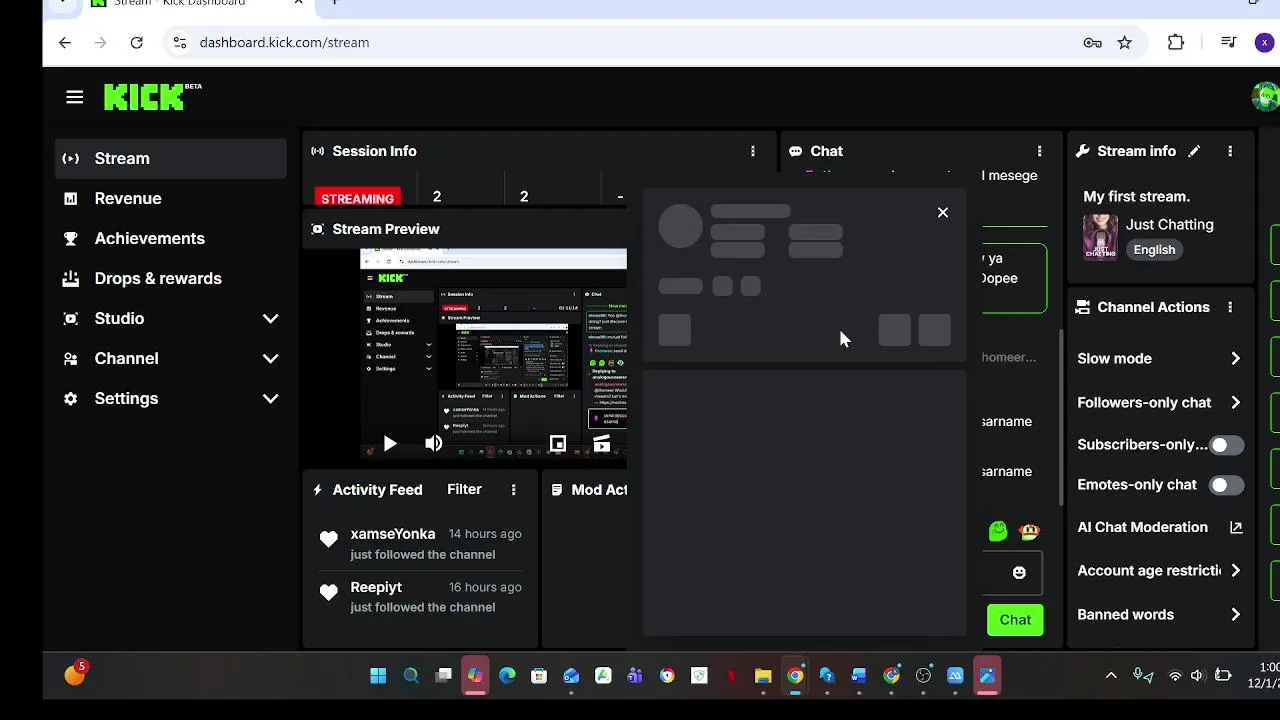The width and height of the screenshot is (1280, 720).
Task: Open the Activity Feed Filter
Action: point(464,489)
